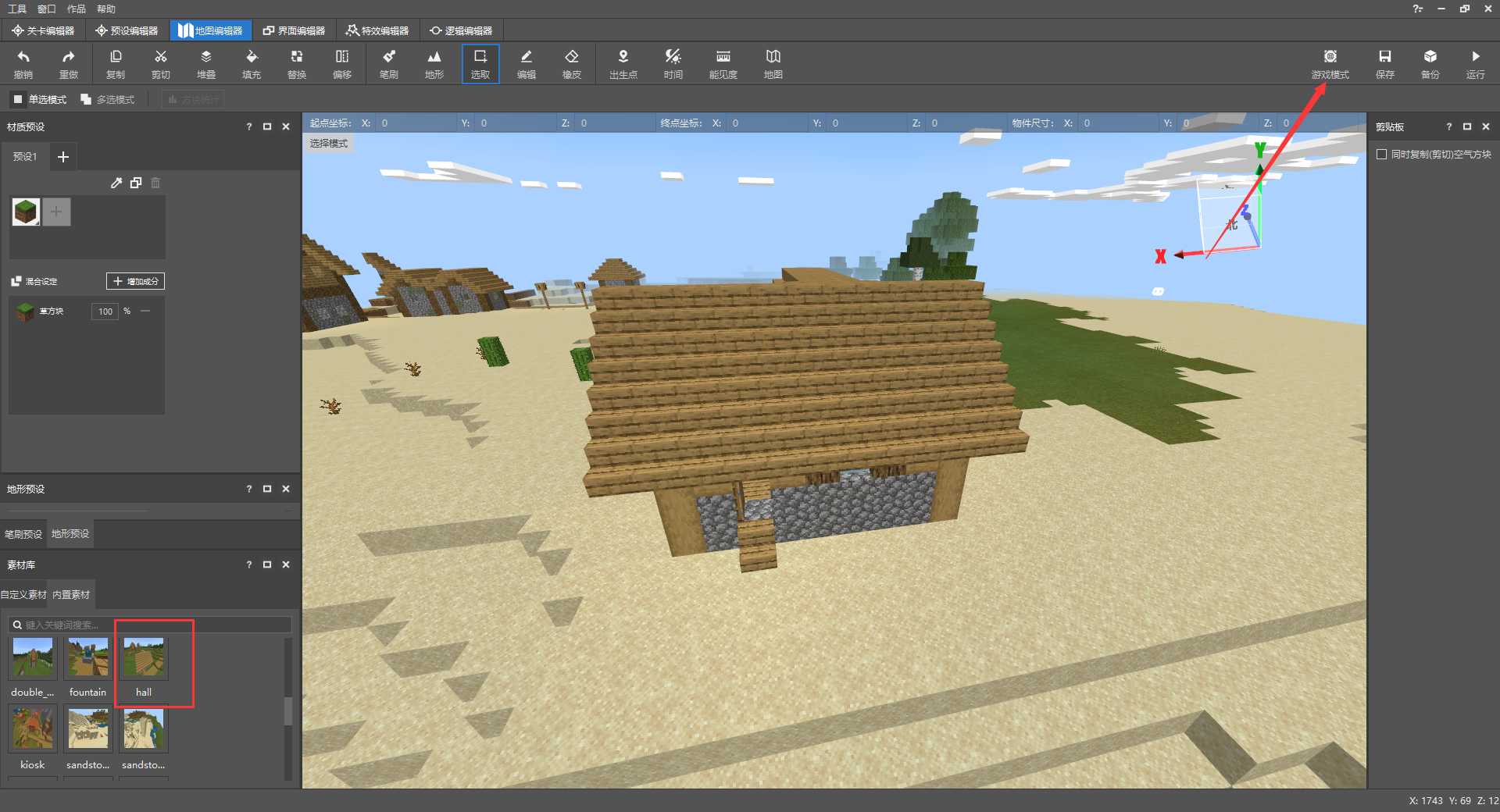Open the Effects editor (特效编辑器) tab
Image resolution: width=1500 pixels, height=812 pixels.
pos(377,30)
